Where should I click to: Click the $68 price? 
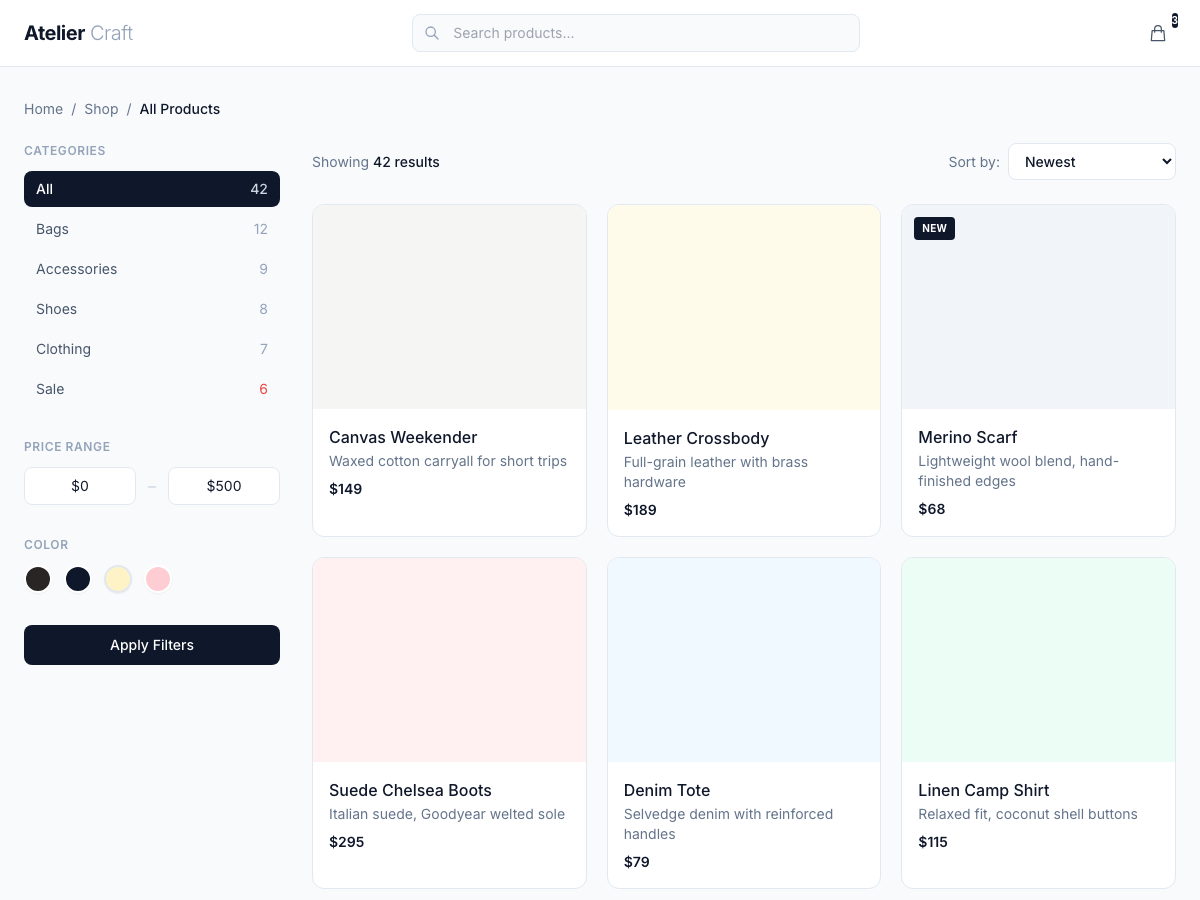(932, 509)
